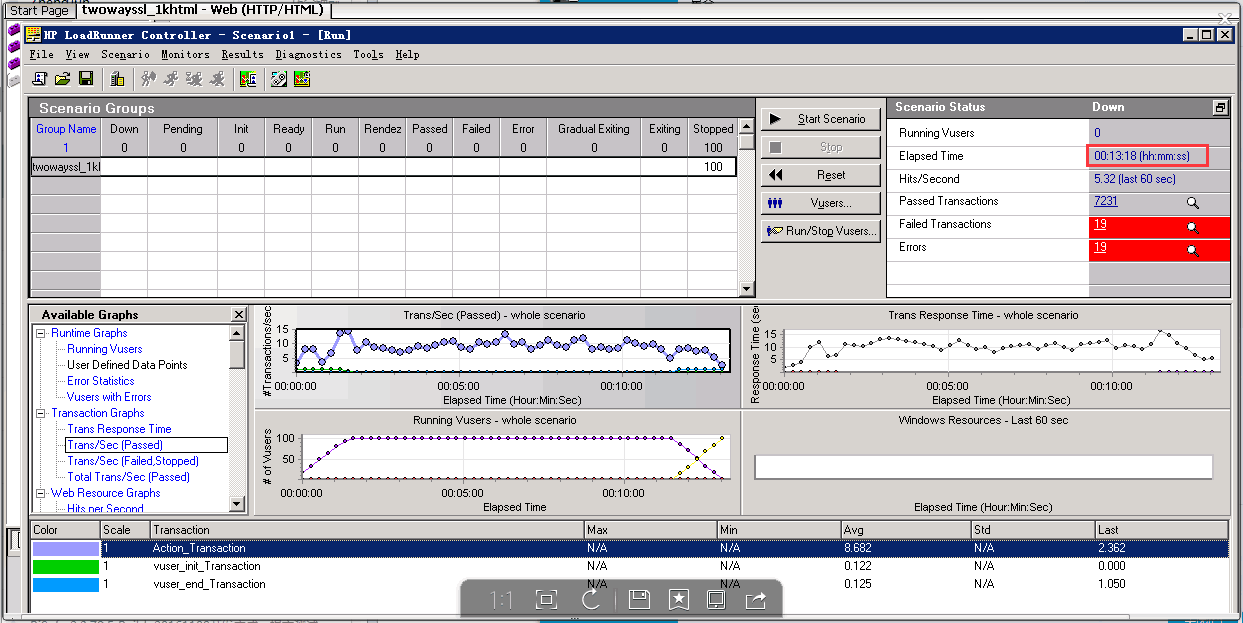Click the fit-to-screen viewer icon
Image resolution: width=1243 pixels, height=623 pixels.
click(546, 599)
